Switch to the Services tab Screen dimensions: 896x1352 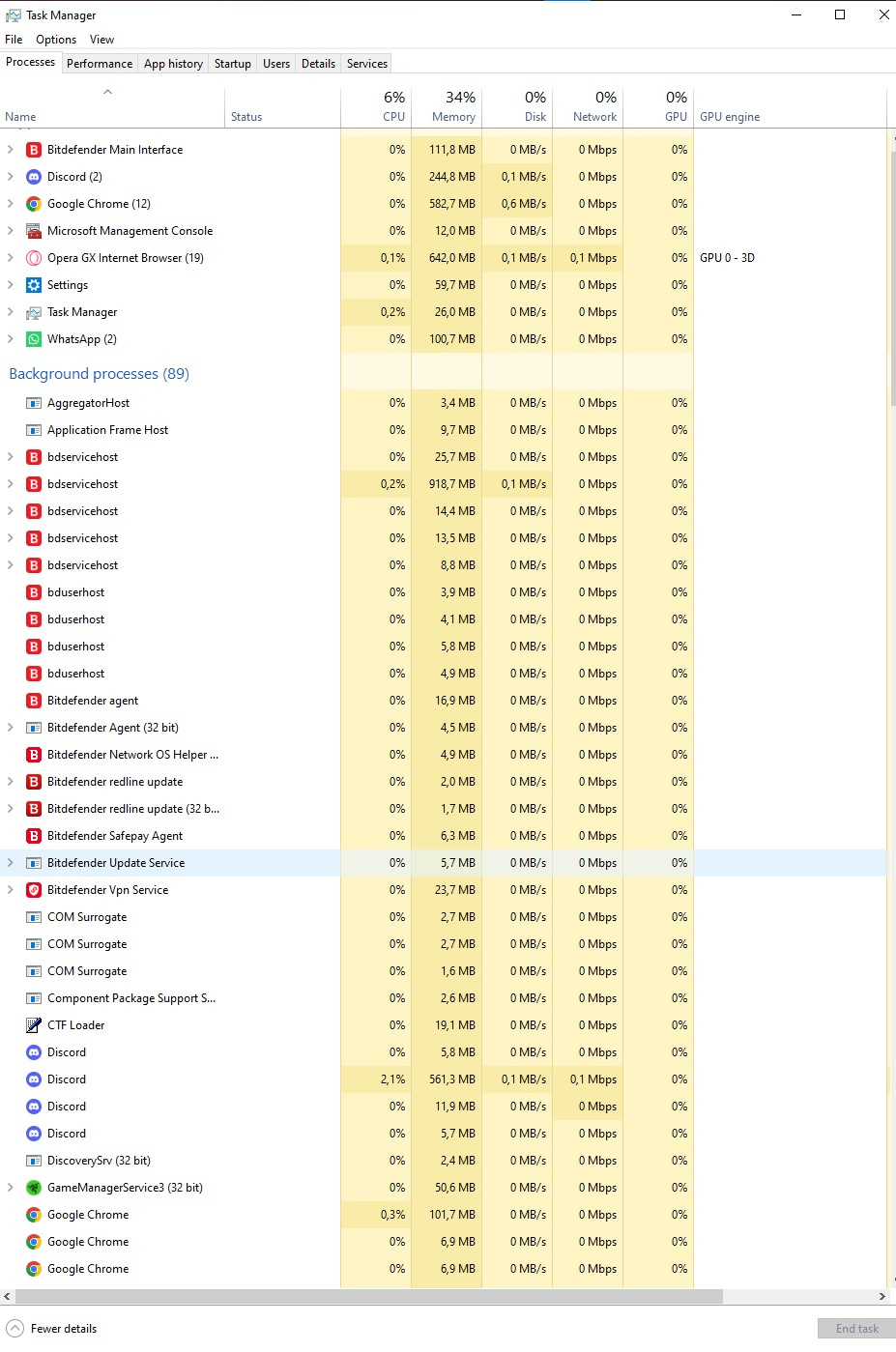point(367,64)
